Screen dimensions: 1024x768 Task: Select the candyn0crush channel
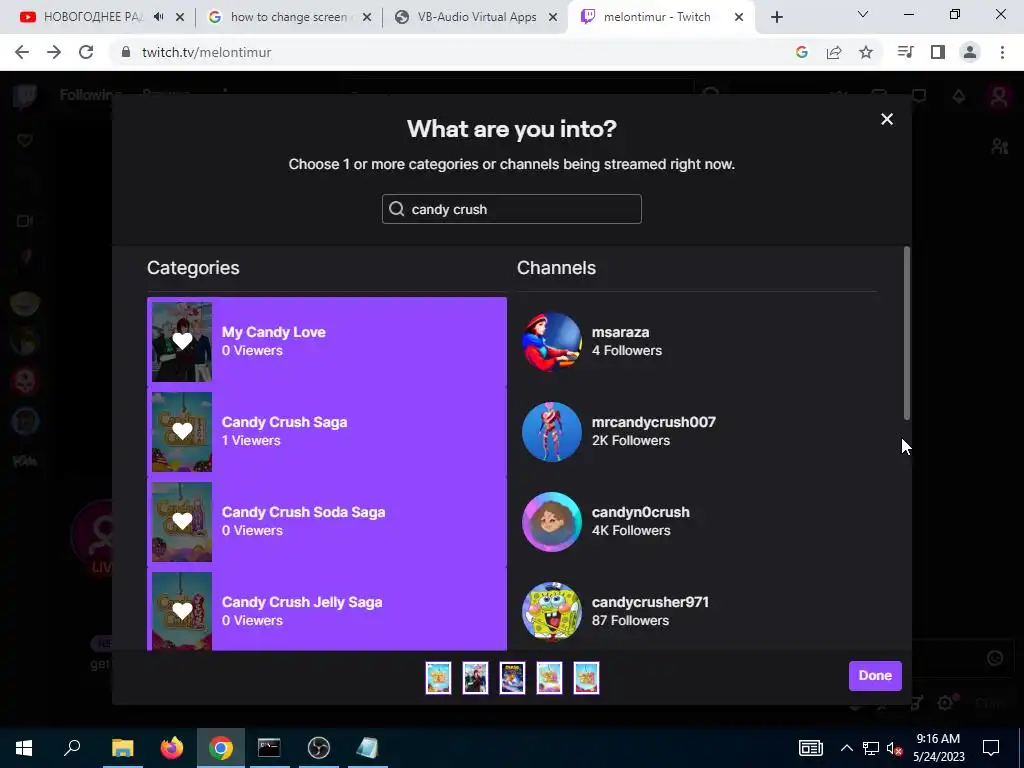pos(697,522)
